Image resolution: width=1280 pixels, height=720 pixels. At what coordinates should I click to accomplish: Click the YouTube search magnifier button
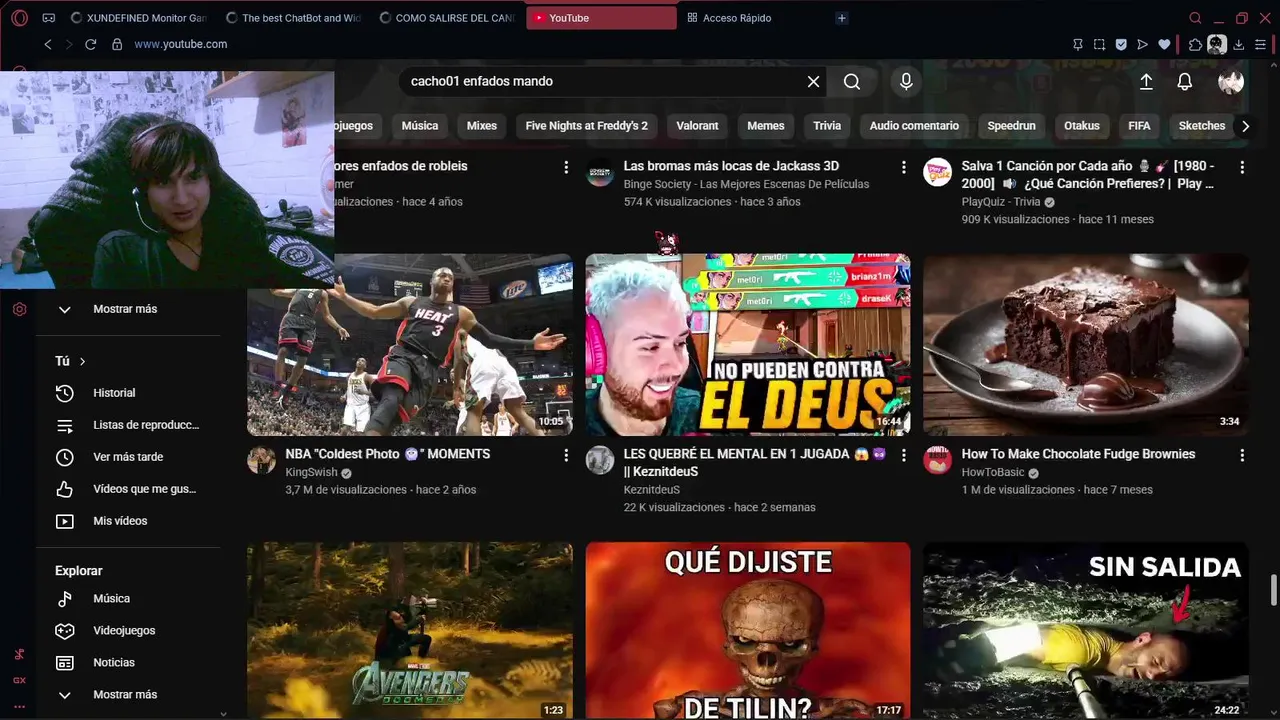pyautogui.click(x=852, y=82)
